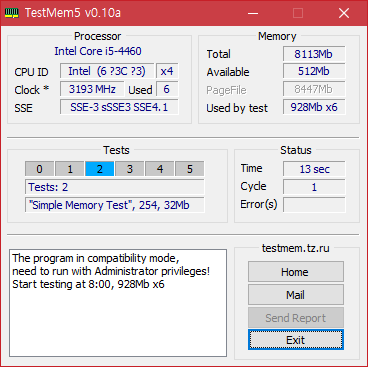Select test indicator box 0
The image size is (368, 367).
coord(39,169)
